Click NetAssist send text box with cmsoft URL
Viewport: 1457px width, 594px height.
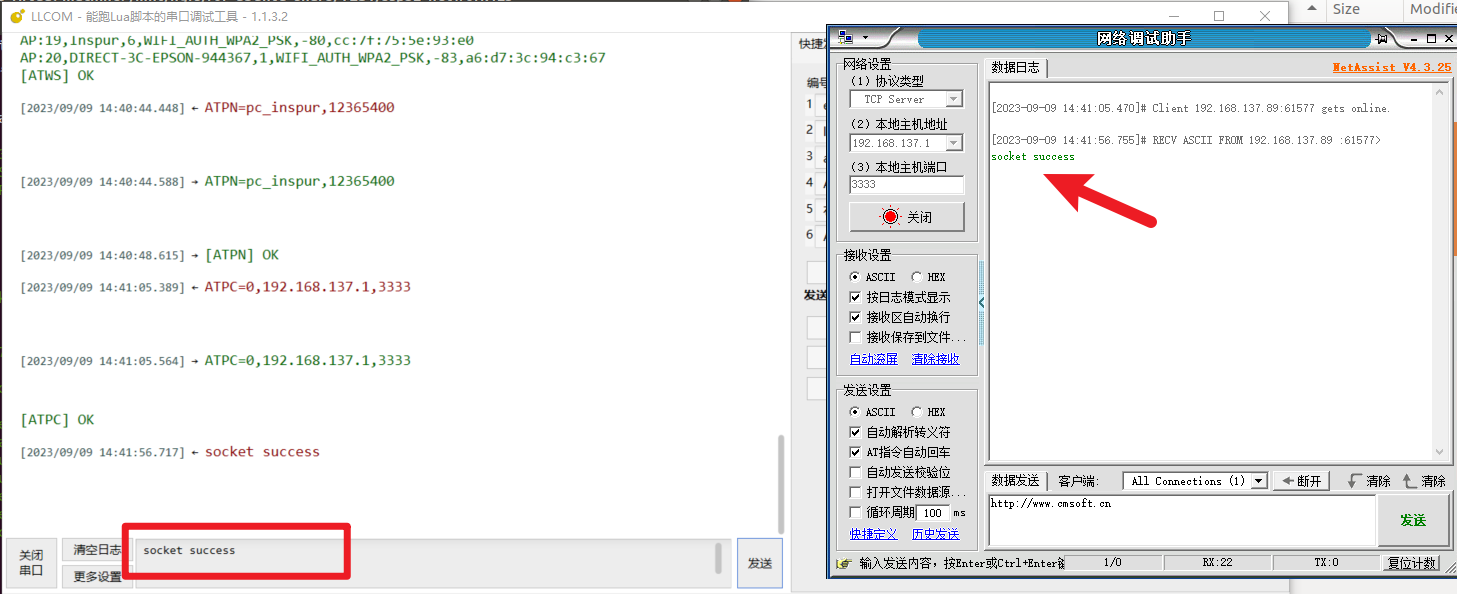point(1181,521)
